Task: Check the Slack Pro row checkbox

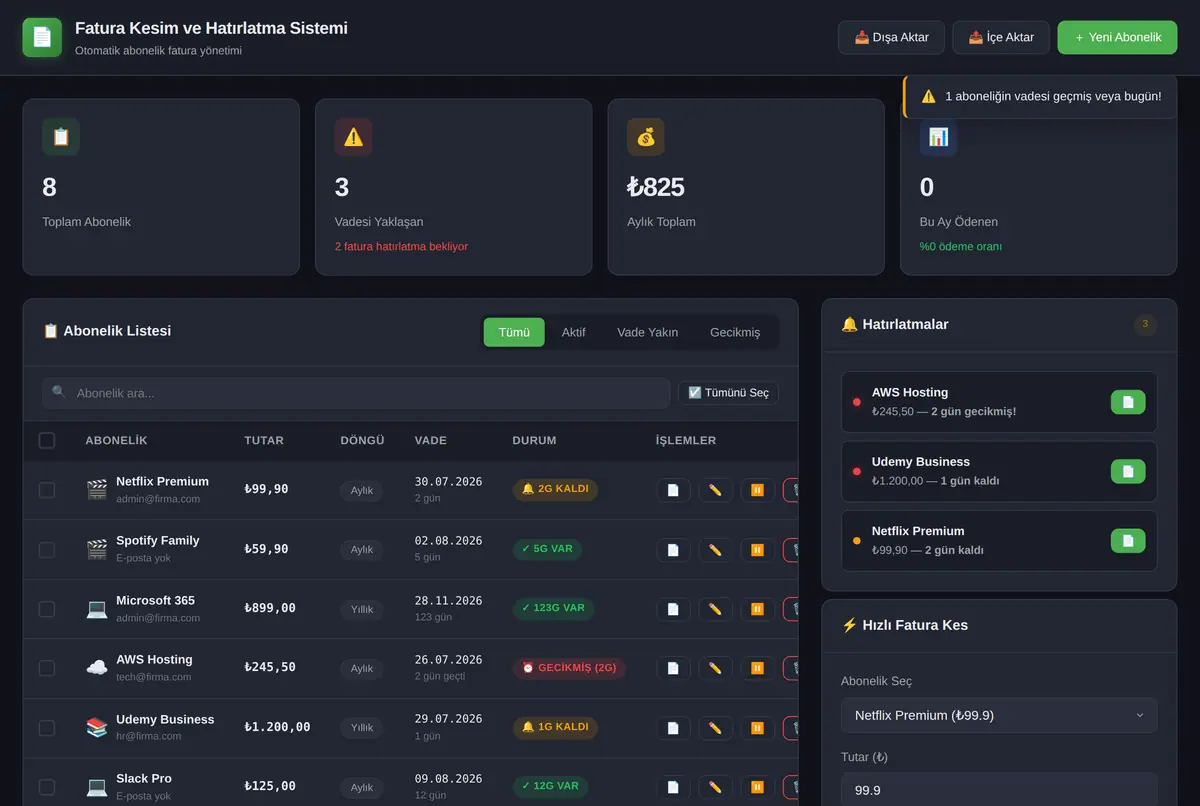Action: pyautogui.click(x=47, y=787)
